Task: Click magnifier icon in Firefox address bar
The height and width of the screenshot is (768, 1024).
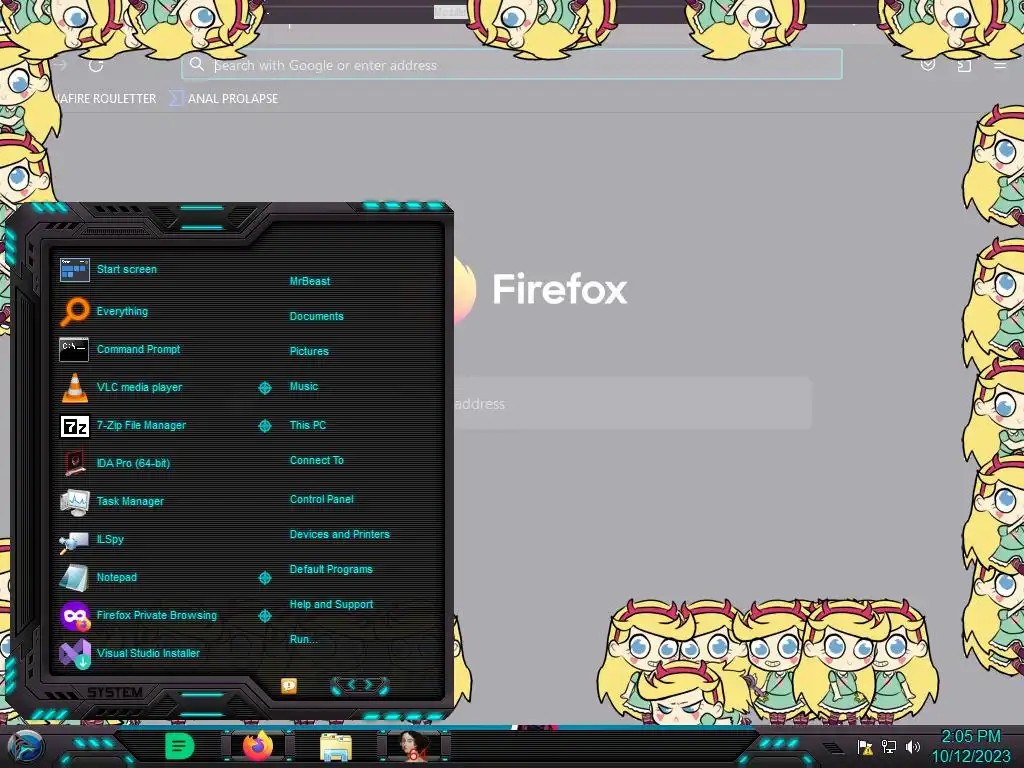Action: (x=197, y=64)
